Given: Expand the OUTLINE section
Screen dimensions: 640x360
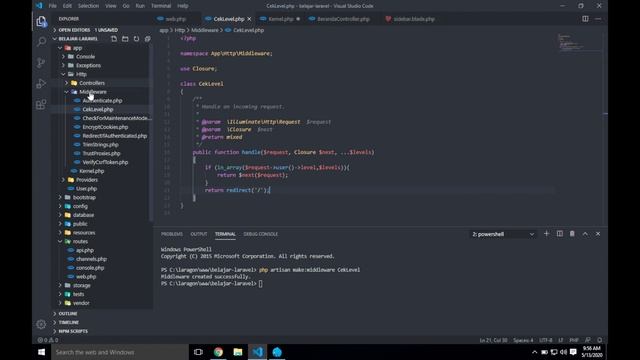Looking at the screenshot, I should [67, 313].
